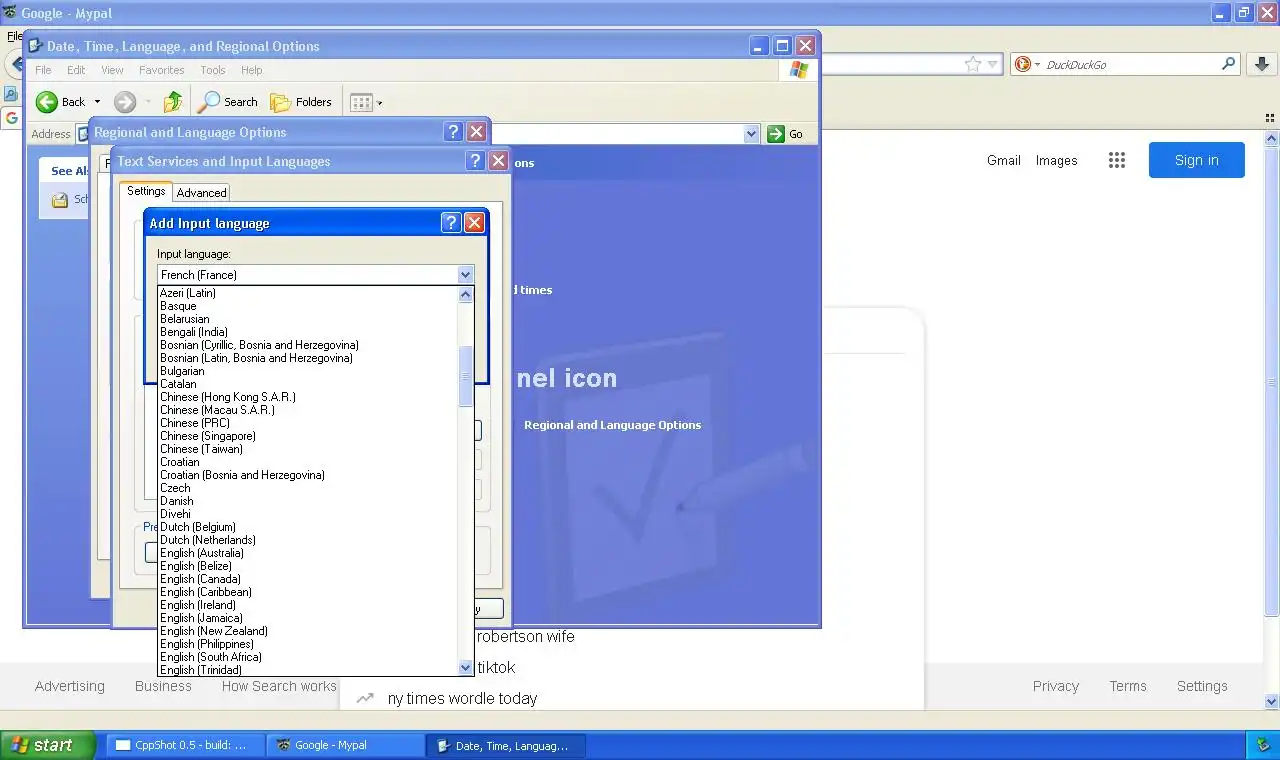Select Basque in the language list
Screen dimensions: 1280x760
pyautogui.click(x=308, y=306)
